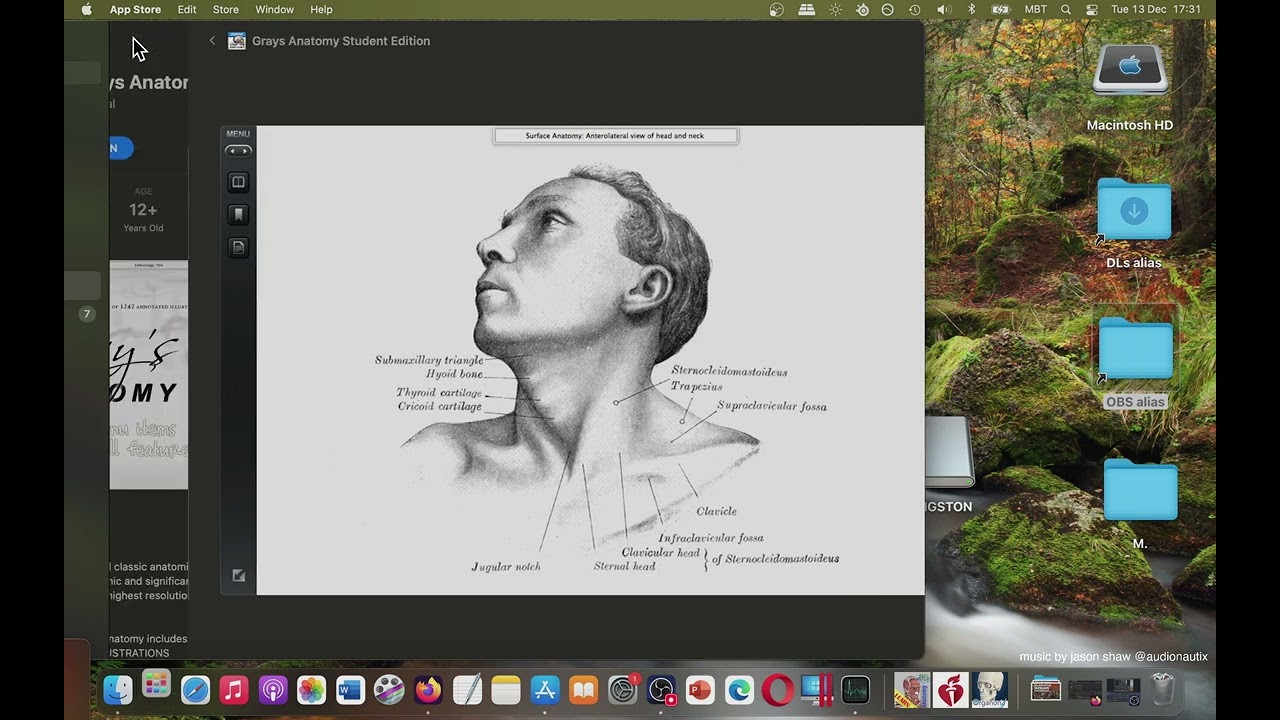Open the volume control in the menu bar
1280x720 pixels.
[943, 9]
